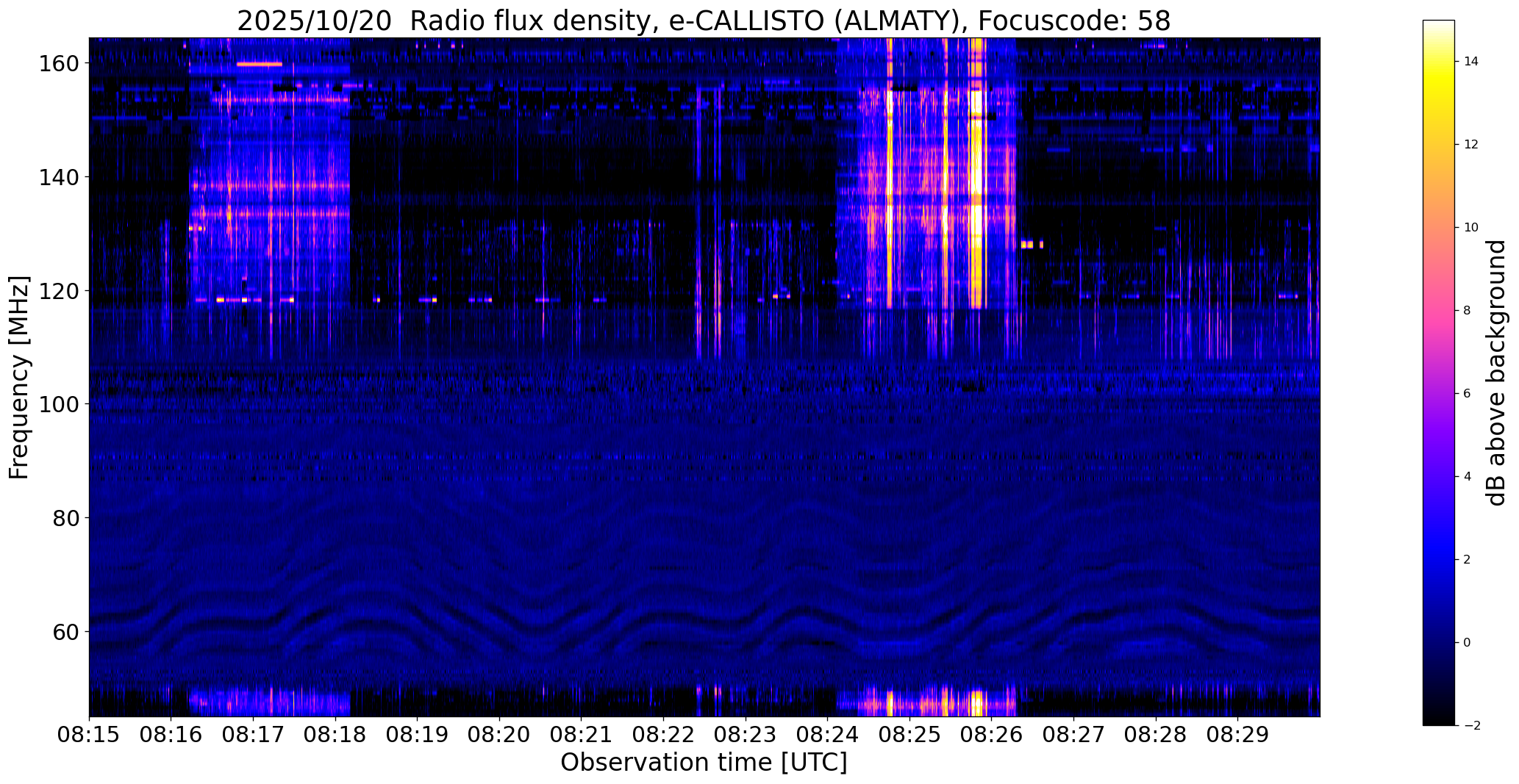Click the colorbar gradient strip
This screenshot has height=784, width=1519.
(1438, 373)
